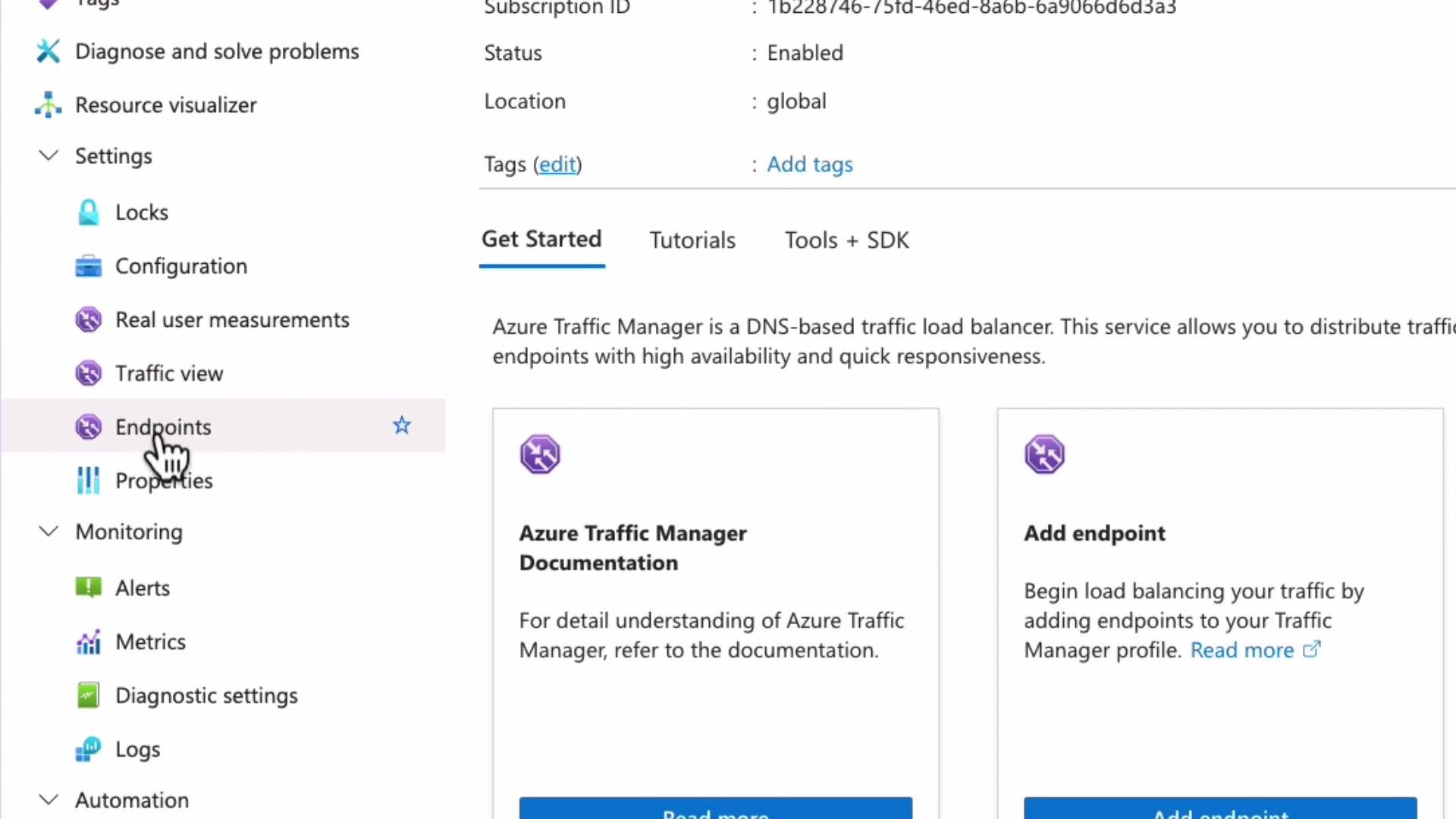Click the Add endpoint blue button
The width and height of the screenshot is (1456, 819).
point(1220,808)
